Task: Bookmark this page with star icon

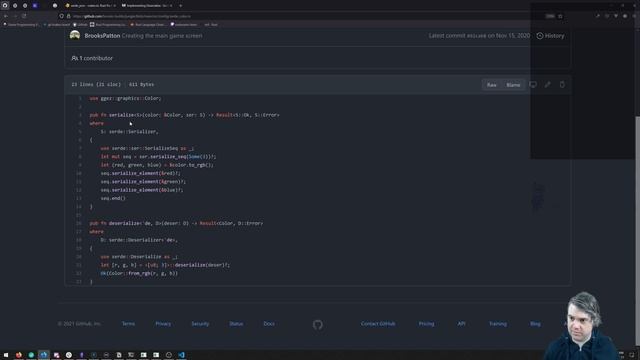Action: pyautogui.click(x=560, y=16)
